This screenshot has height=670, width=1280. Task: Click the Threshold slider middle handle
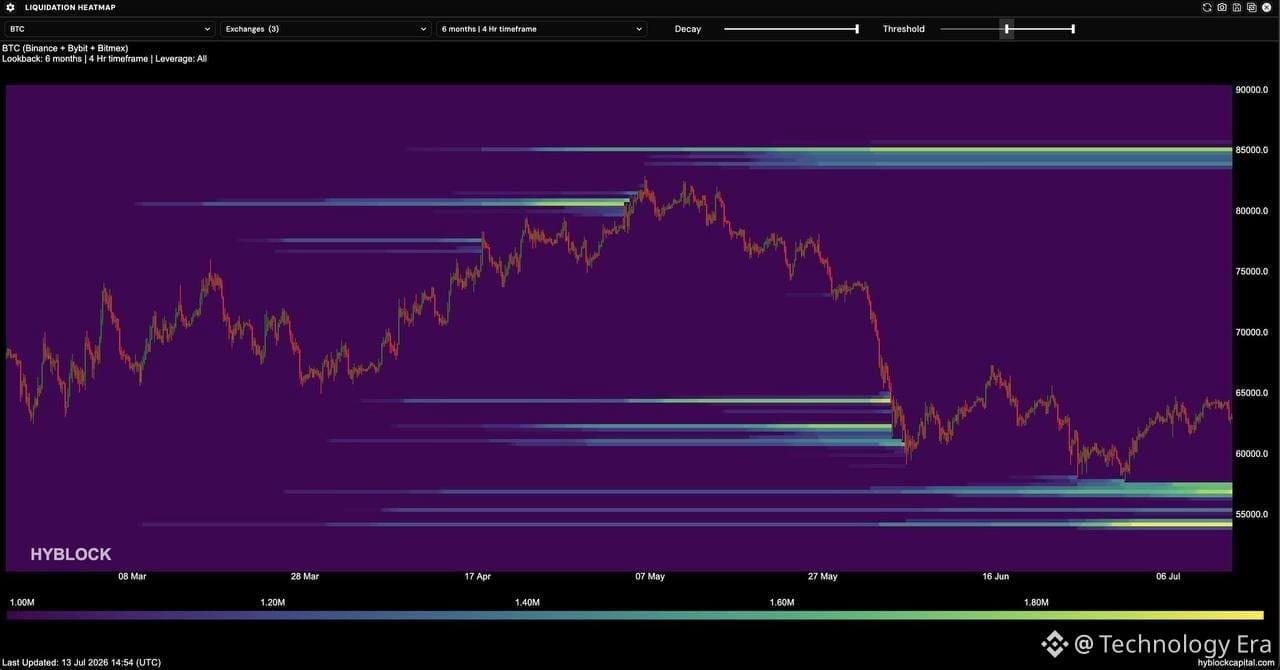pyautogui.click(x=1007, y=29)
